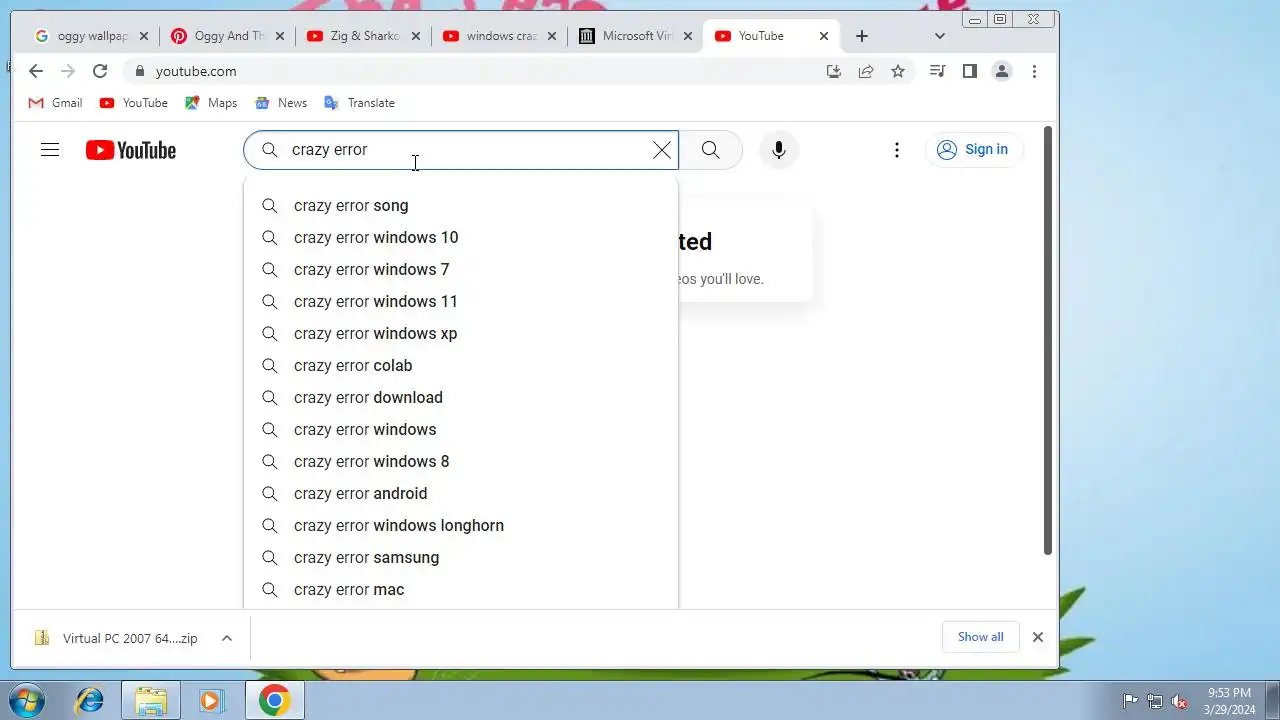The width and height of the screenshot is (1280, 720).
Task: Open a new tab with the plus button
Action: click(x=862, y=36)
